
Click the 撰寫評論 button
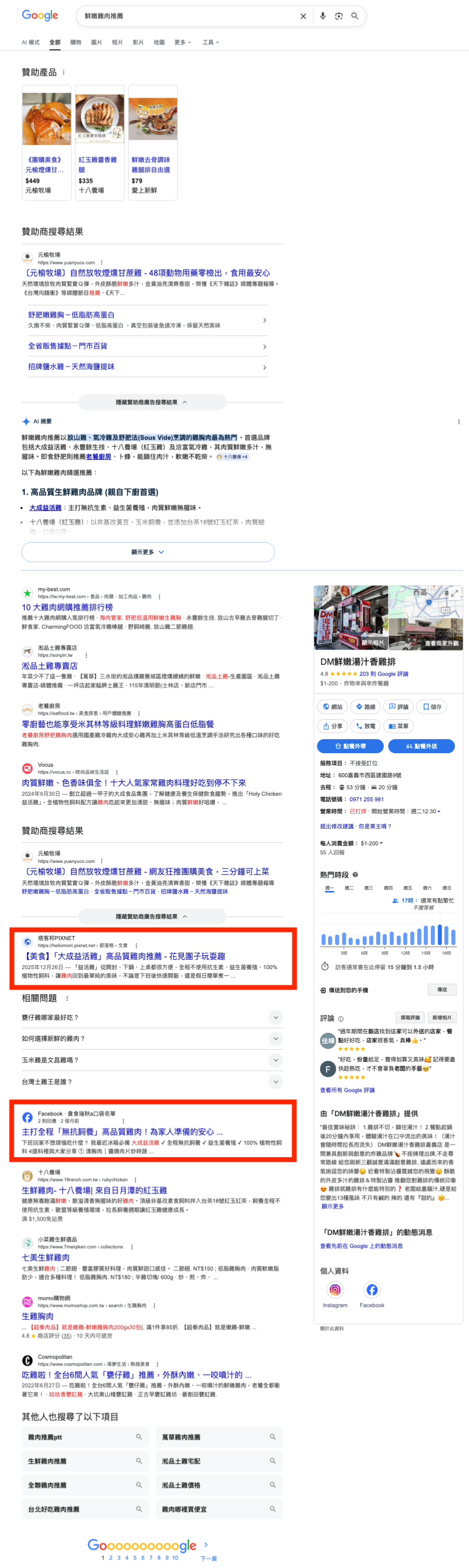pos(410,1018)
